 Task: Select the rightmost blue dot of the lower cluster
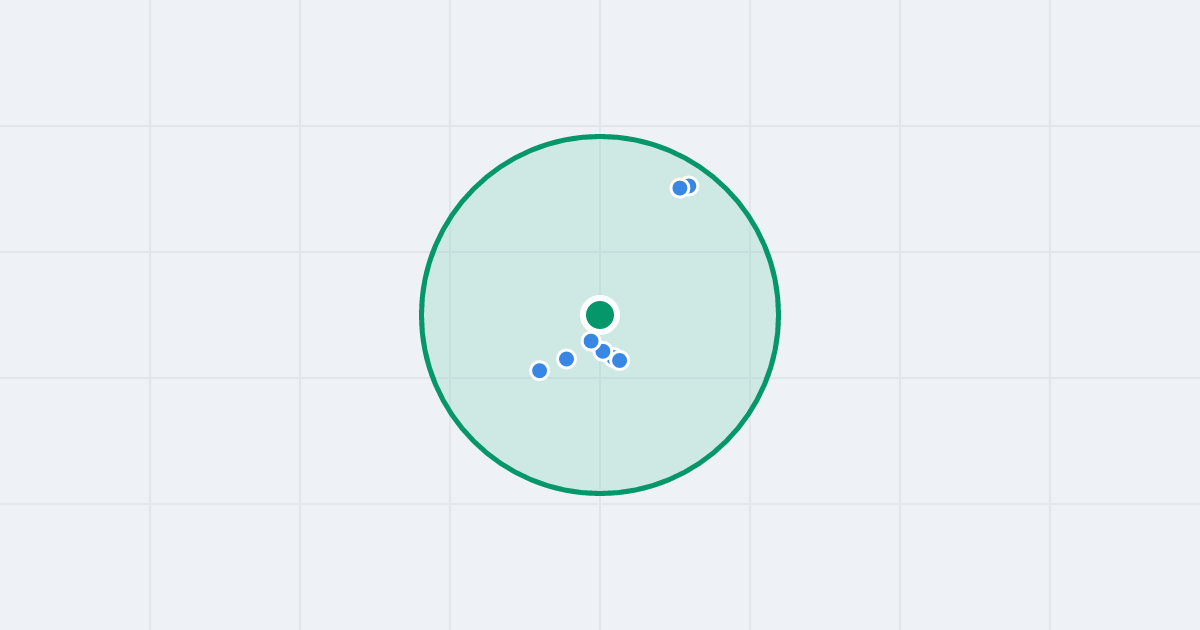[x=620, y=360]
